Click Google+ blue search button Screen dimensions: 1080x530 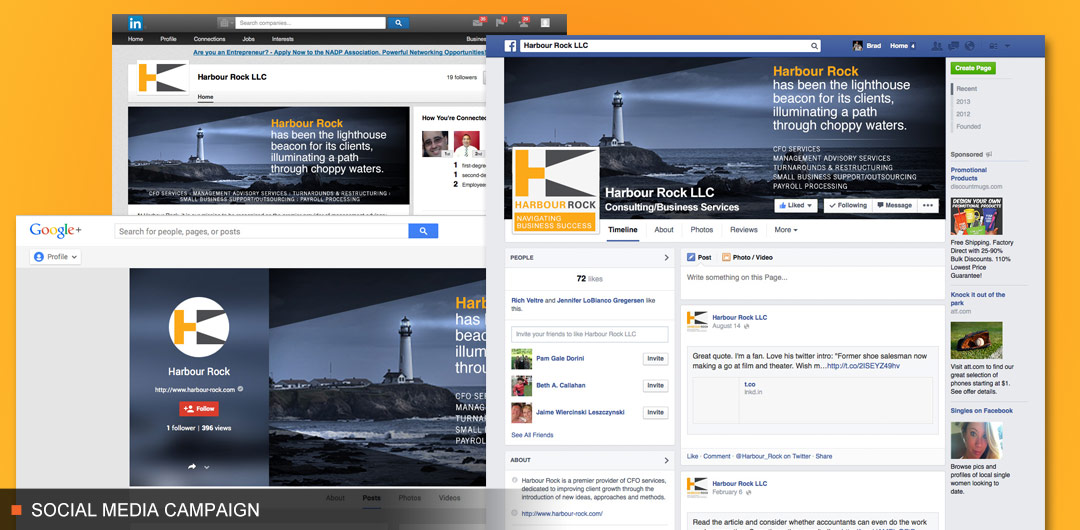(423, 232)
